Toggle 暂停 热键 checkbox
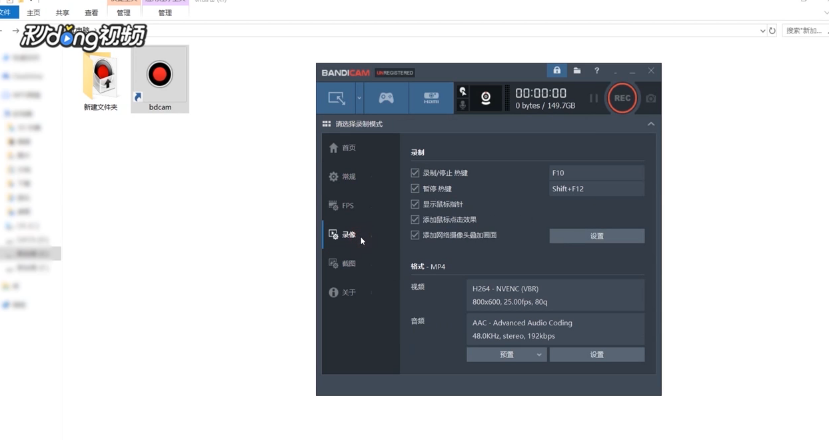This screenshot has width=829, height=440. point(415,188)
